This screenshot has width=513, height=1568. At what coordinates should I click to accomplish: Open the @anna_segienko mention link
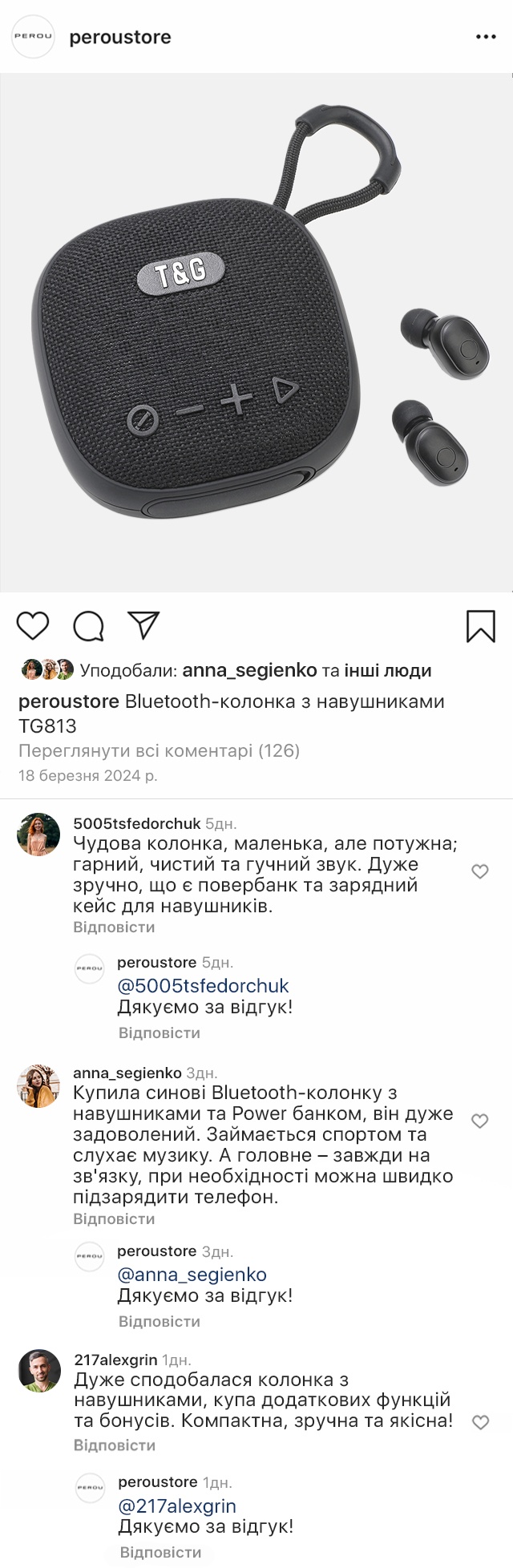[x=192, y=1275]
